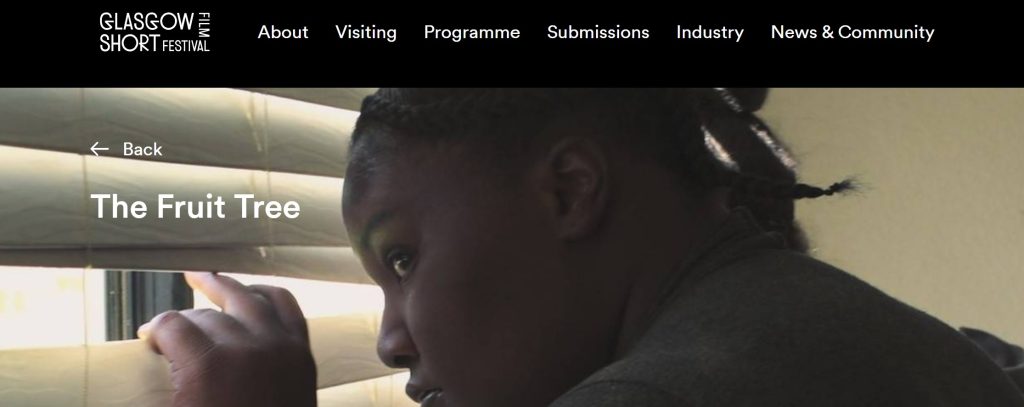Navigate to News & Community
This screenshot has height=407, width=1024.
tap(852, 33)
